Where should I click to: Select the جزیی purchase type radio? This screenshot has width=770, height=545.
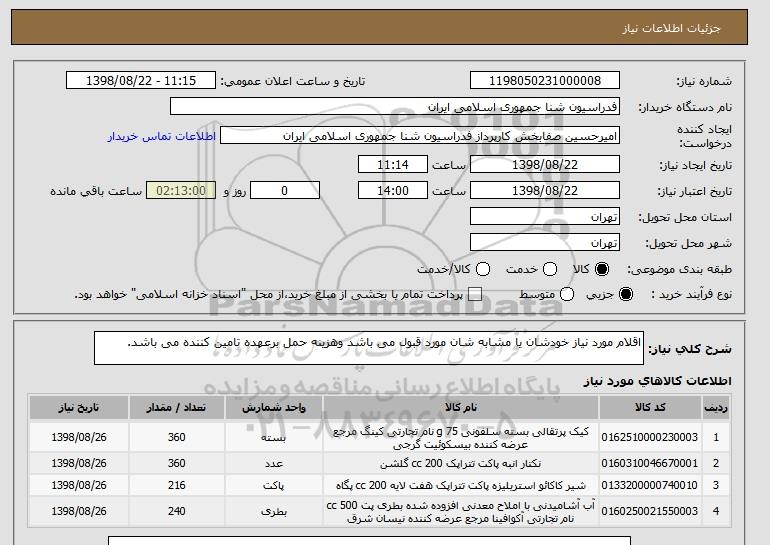(626, 294)
